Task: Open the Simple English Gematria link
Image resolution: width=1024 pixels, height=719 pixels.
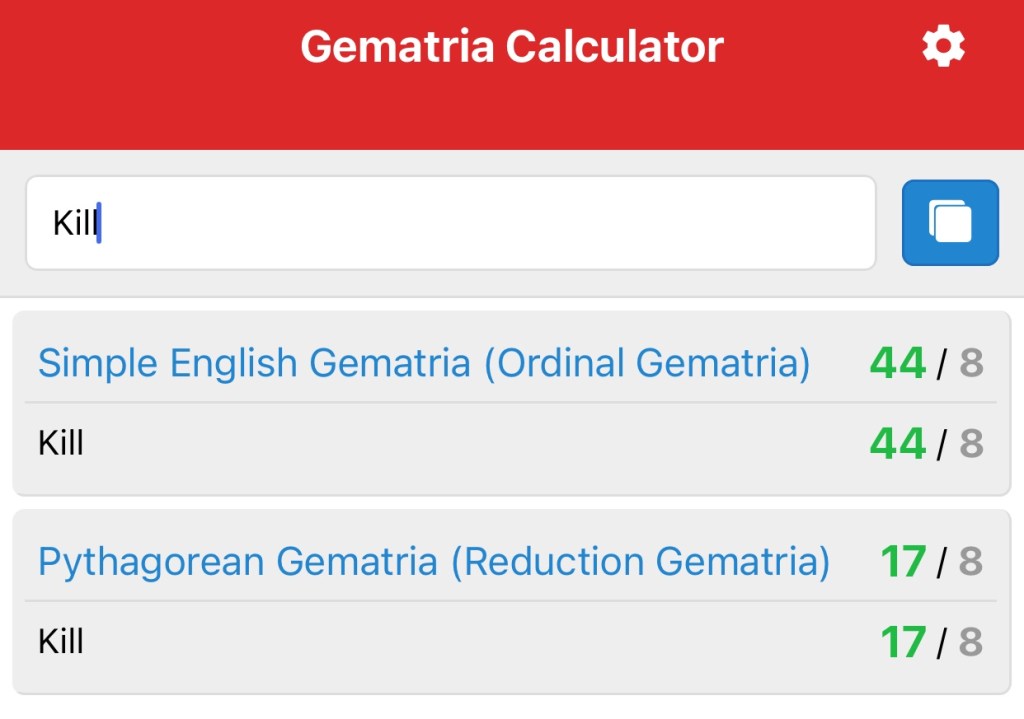Action: click(254, 363)
